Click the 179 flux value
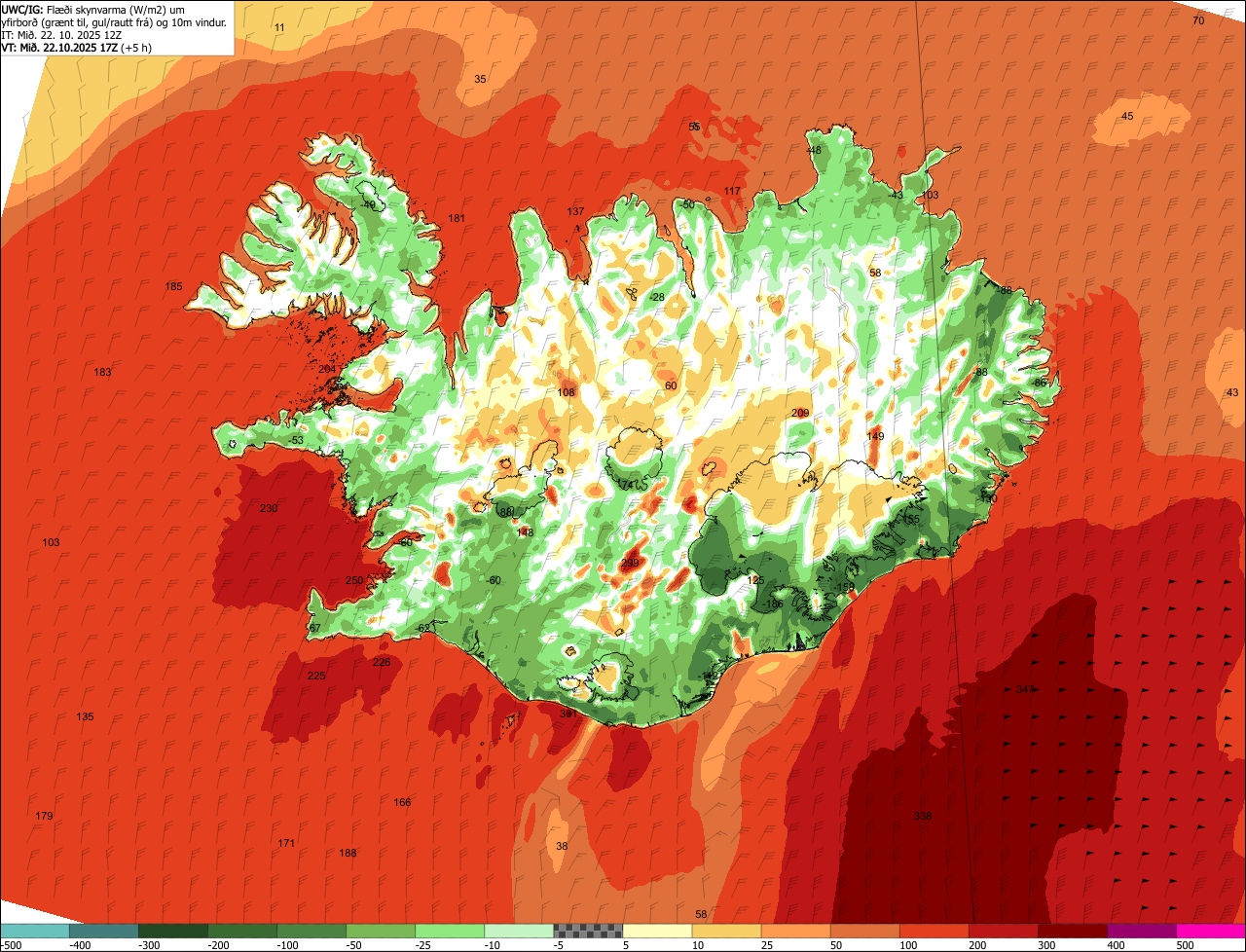This screenshot has width=1246, height=952. click(44, 816)
